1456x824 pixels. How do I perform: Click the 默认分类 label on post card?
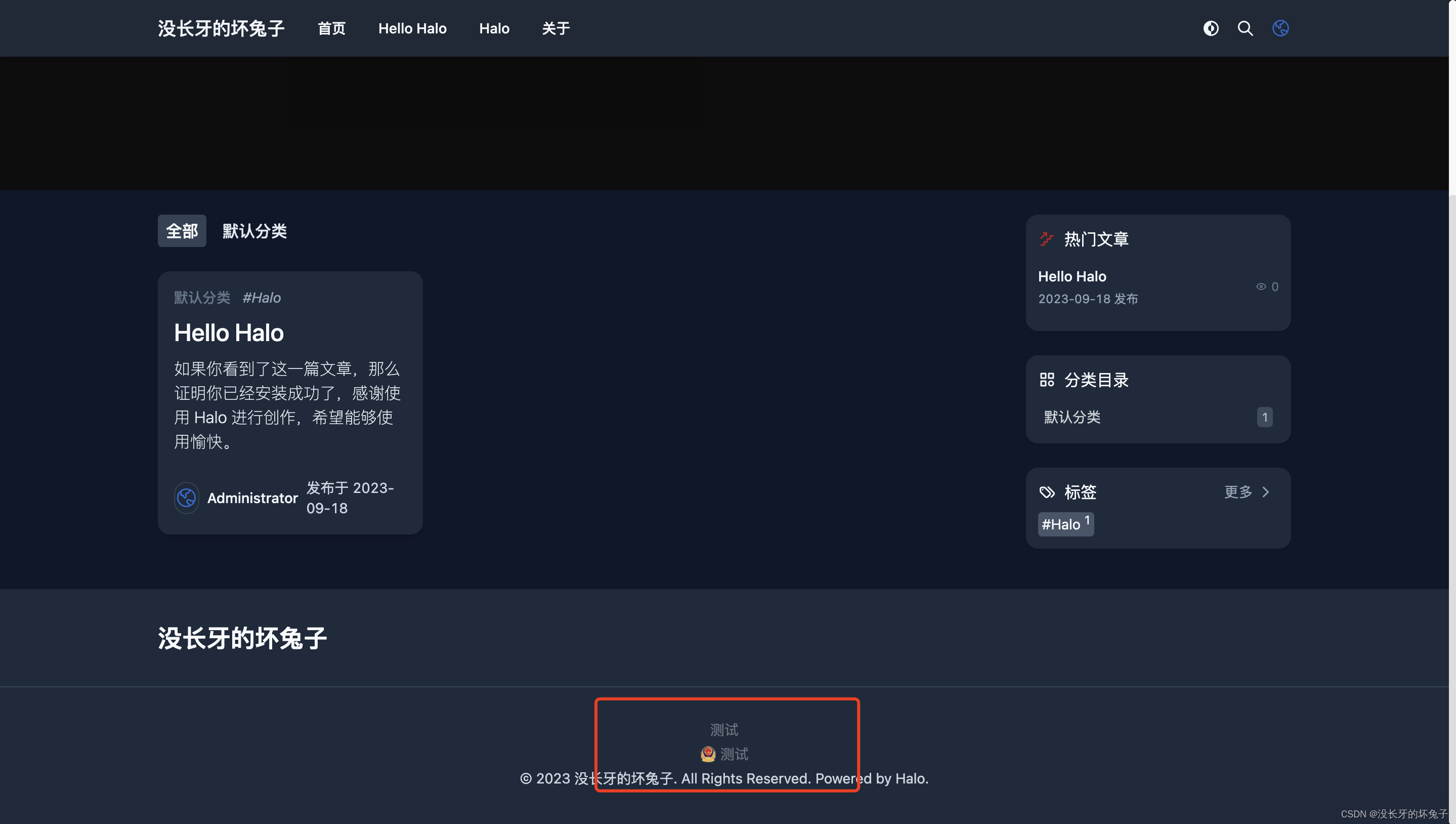coord(202,298)
